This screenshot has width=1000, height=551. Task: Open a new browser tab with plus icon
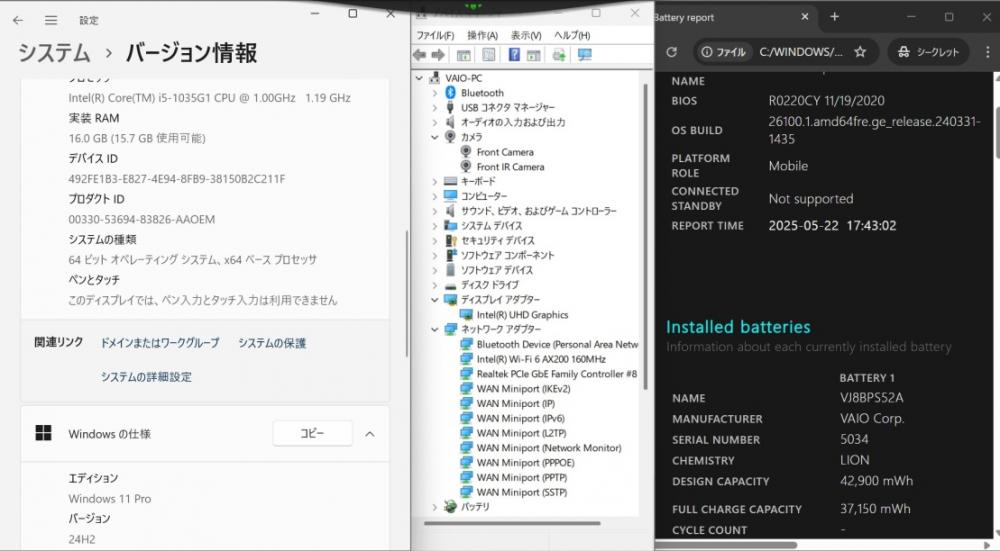point(834,17)
